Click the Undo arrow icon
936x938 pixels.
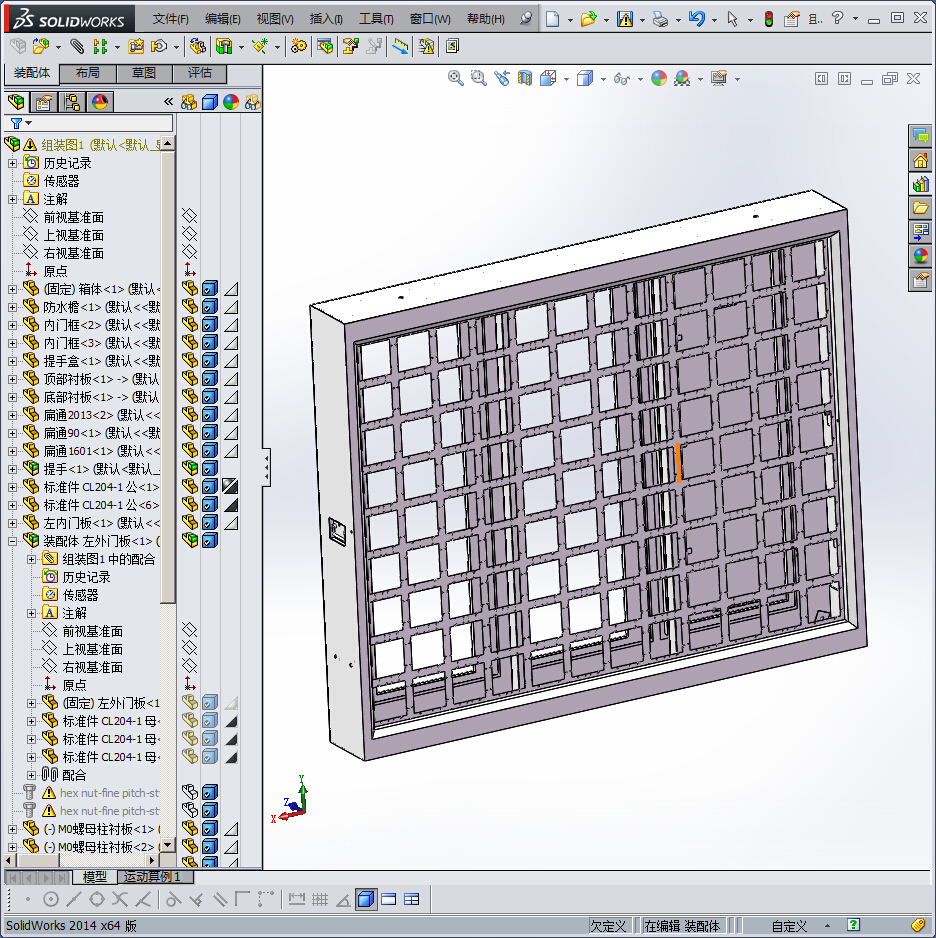pos(696,19)
